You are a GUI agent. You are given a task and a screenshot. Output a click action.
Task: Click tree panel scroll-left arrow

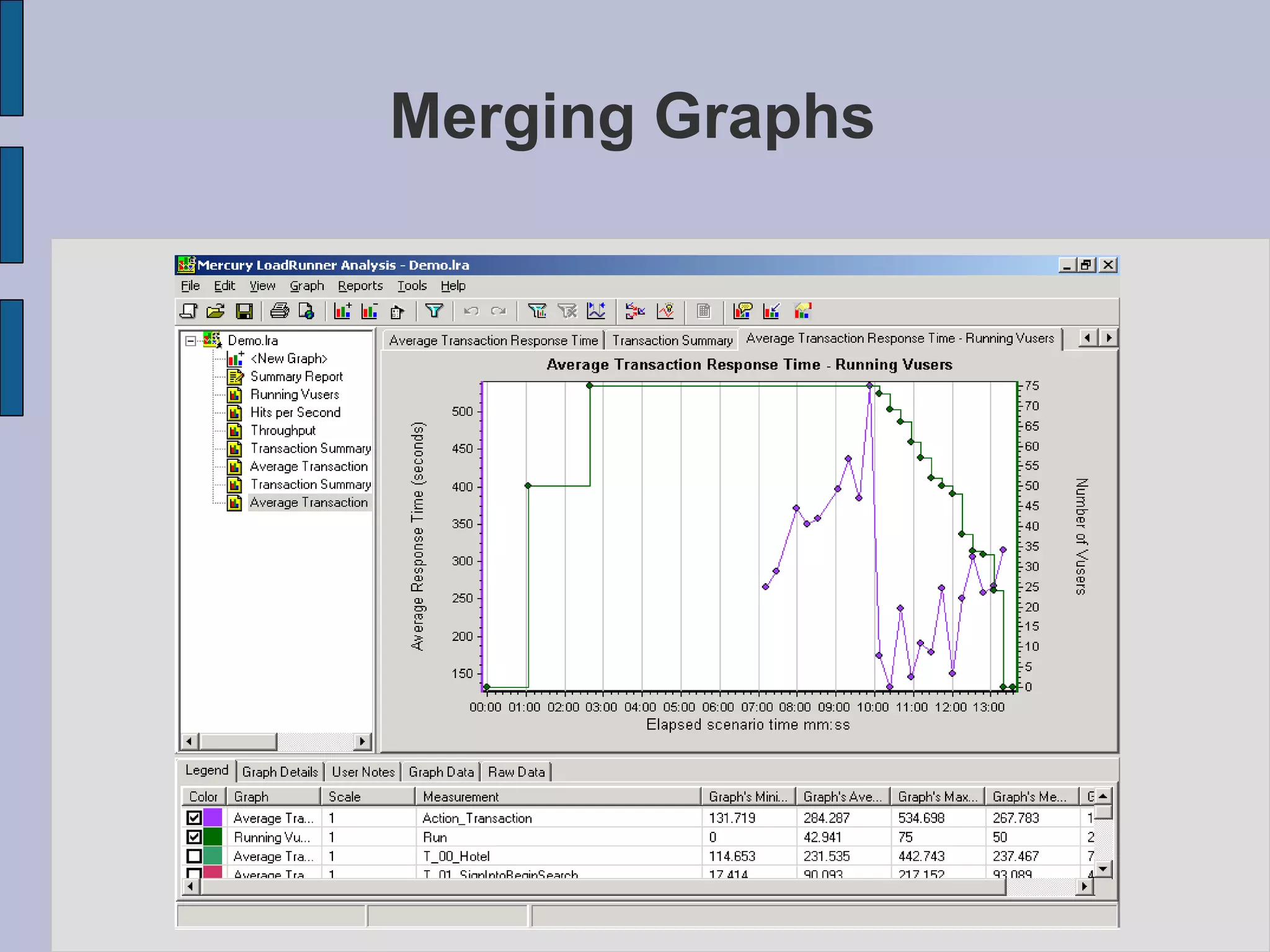coord(190,741)
